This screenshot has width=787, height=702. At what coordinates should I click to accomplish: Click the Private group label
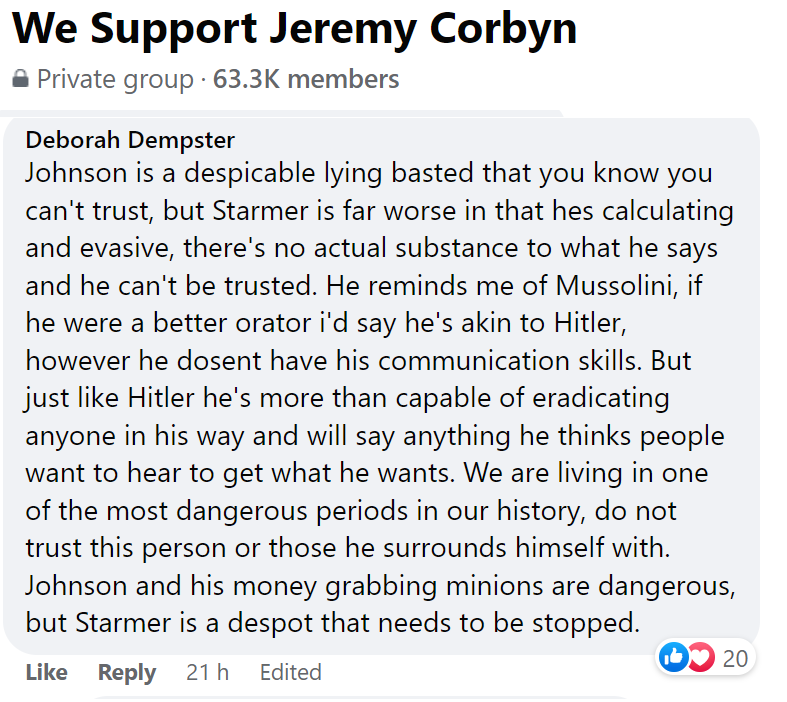(x=115, y=79)
